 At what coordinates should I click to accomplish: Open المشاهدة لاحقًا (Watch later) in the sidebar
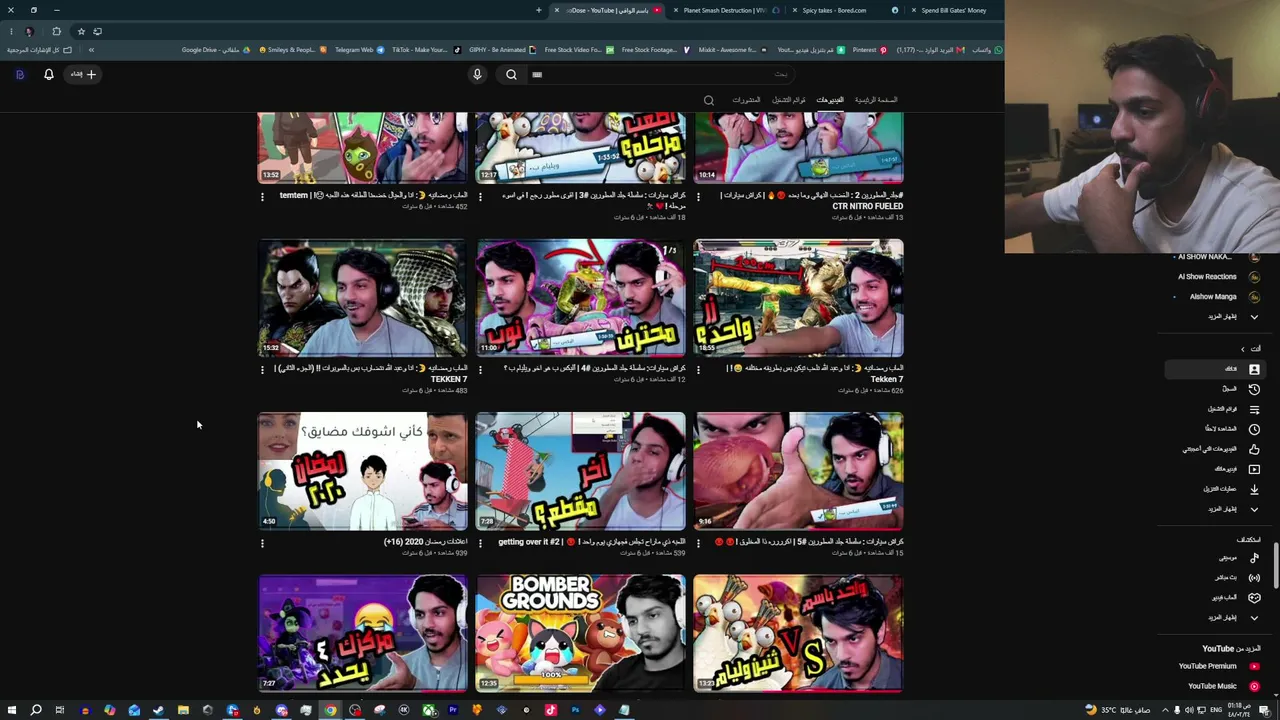1232,429
